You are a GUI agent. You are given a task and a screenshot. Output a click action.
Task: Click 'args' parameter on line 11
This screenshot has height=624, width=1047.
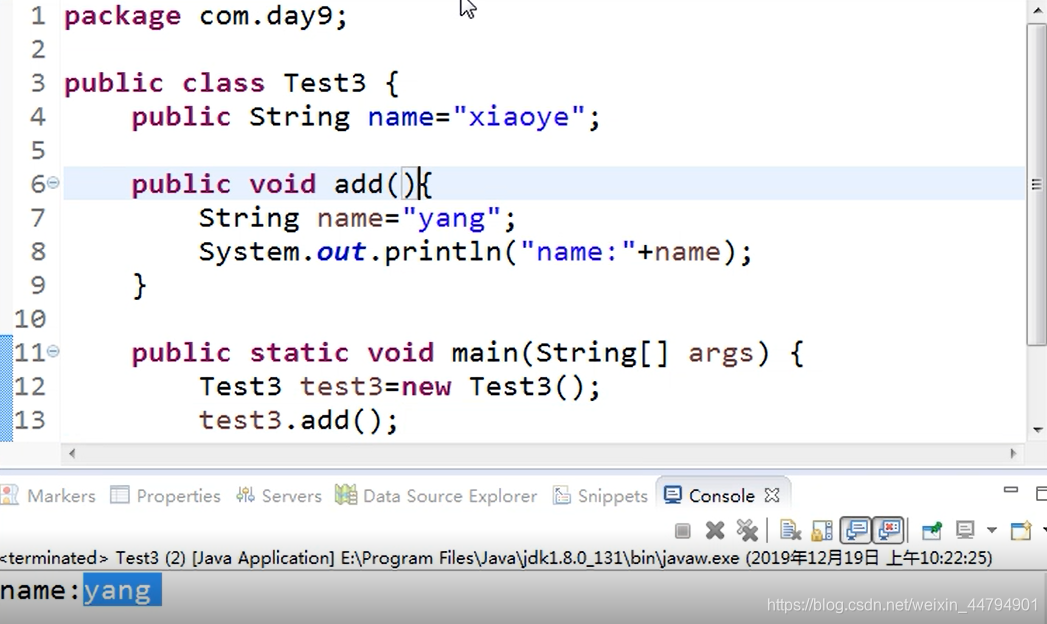720,353
